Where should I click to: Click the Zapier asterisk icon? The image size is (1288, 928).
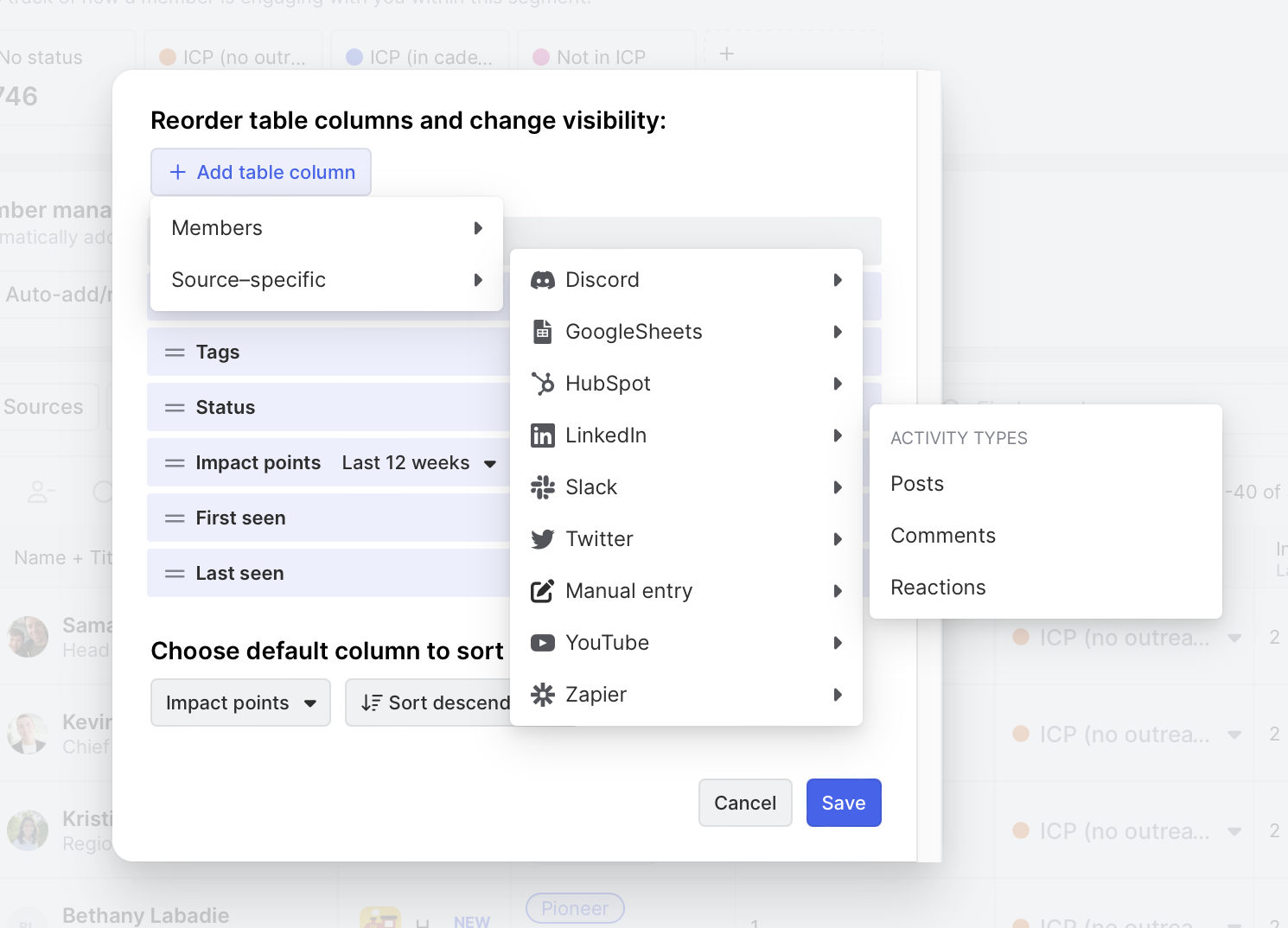point(542,695)
